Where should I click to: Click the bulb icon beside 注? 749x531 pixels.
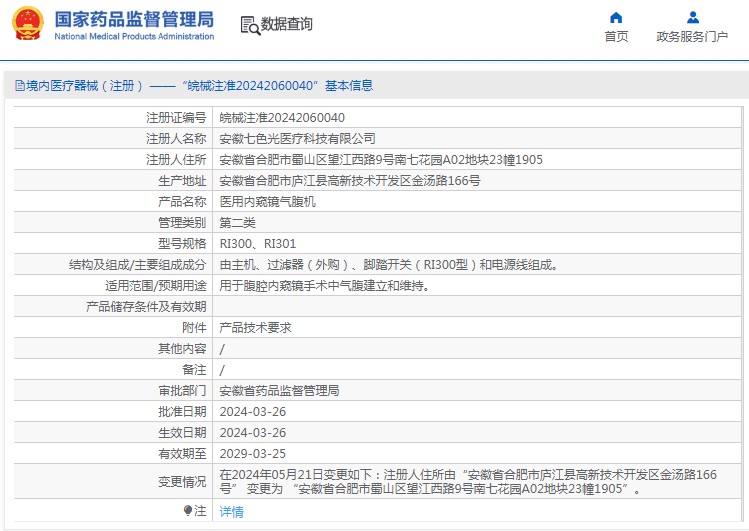coord(188,511)
